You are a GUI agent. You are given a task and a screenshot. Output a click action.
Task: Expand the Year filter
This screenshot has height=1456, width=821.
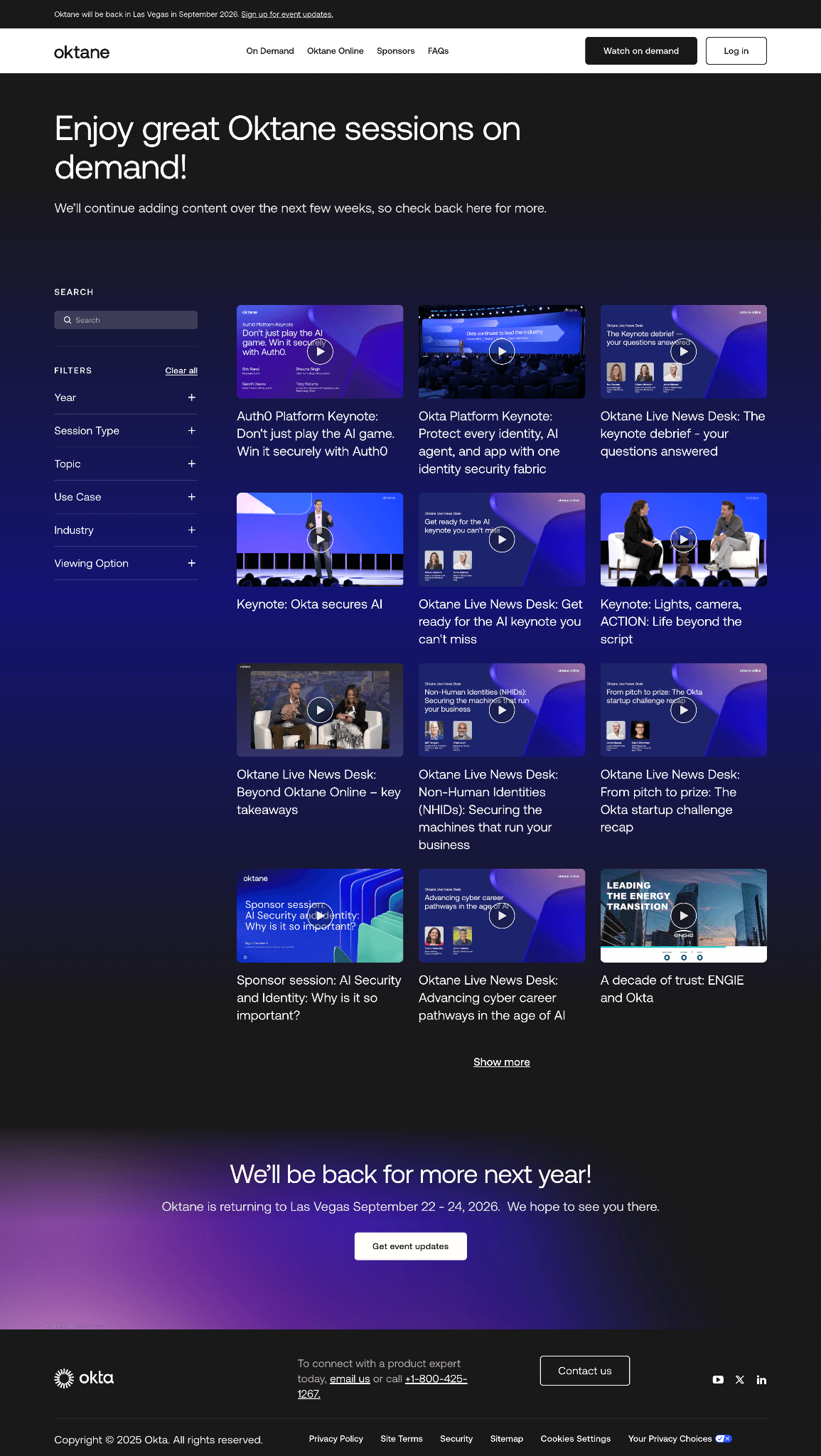191,397
